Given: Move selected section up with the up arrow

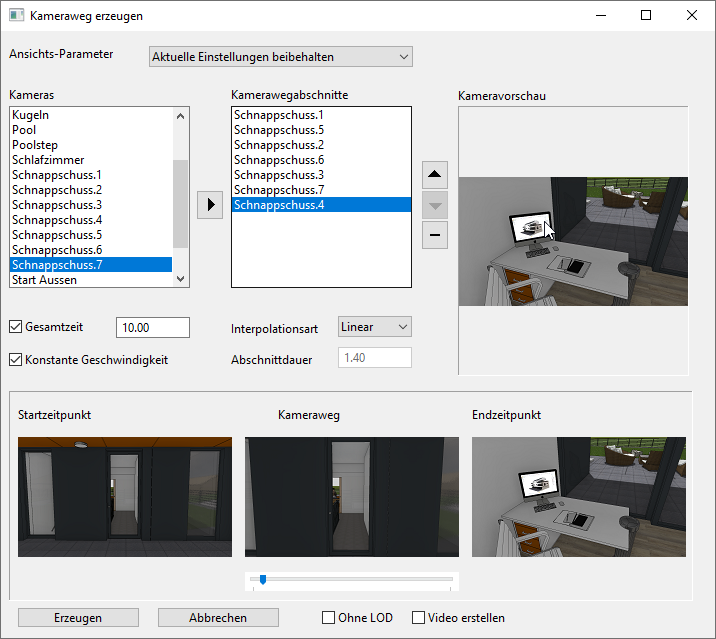Looking at the screenshot, I should coord(434,175).
